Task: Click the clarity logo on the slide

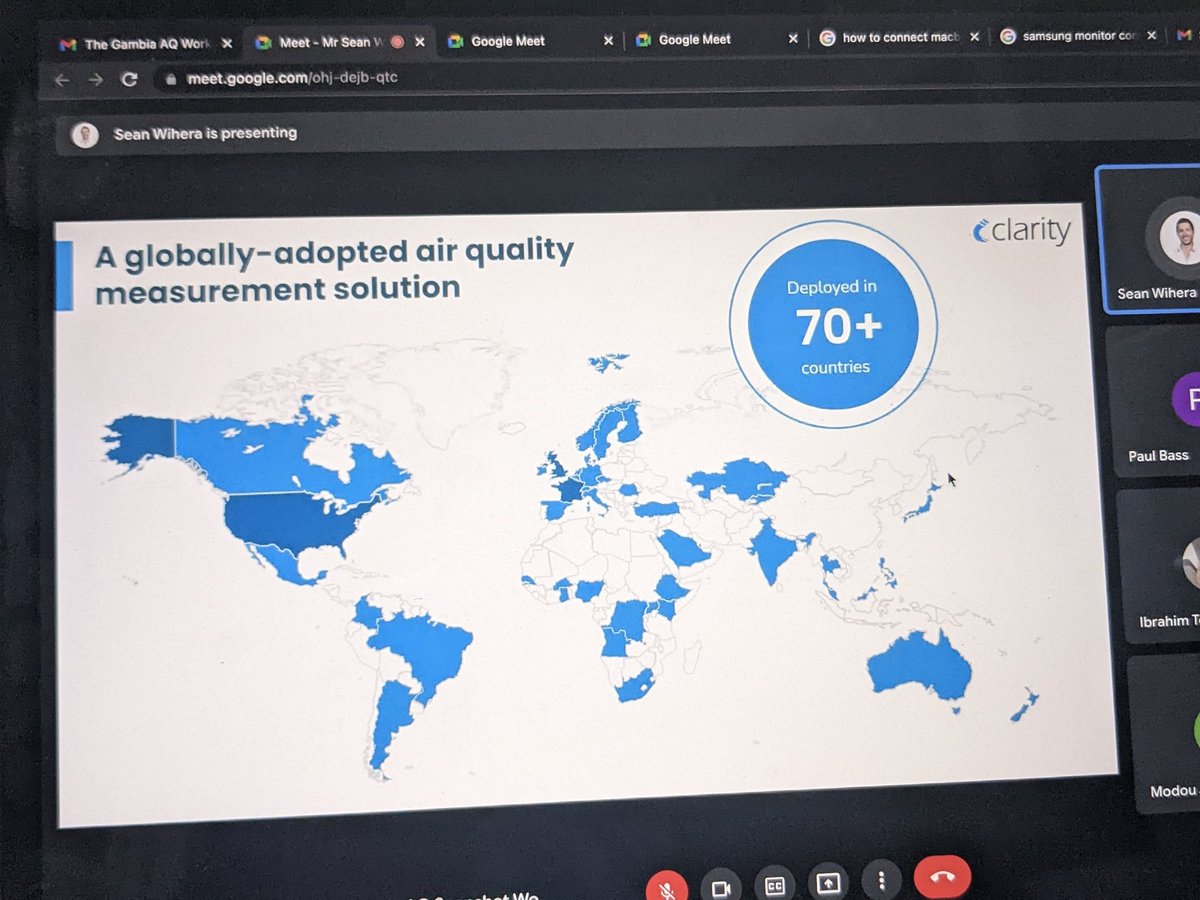Action: [1020, 231]
